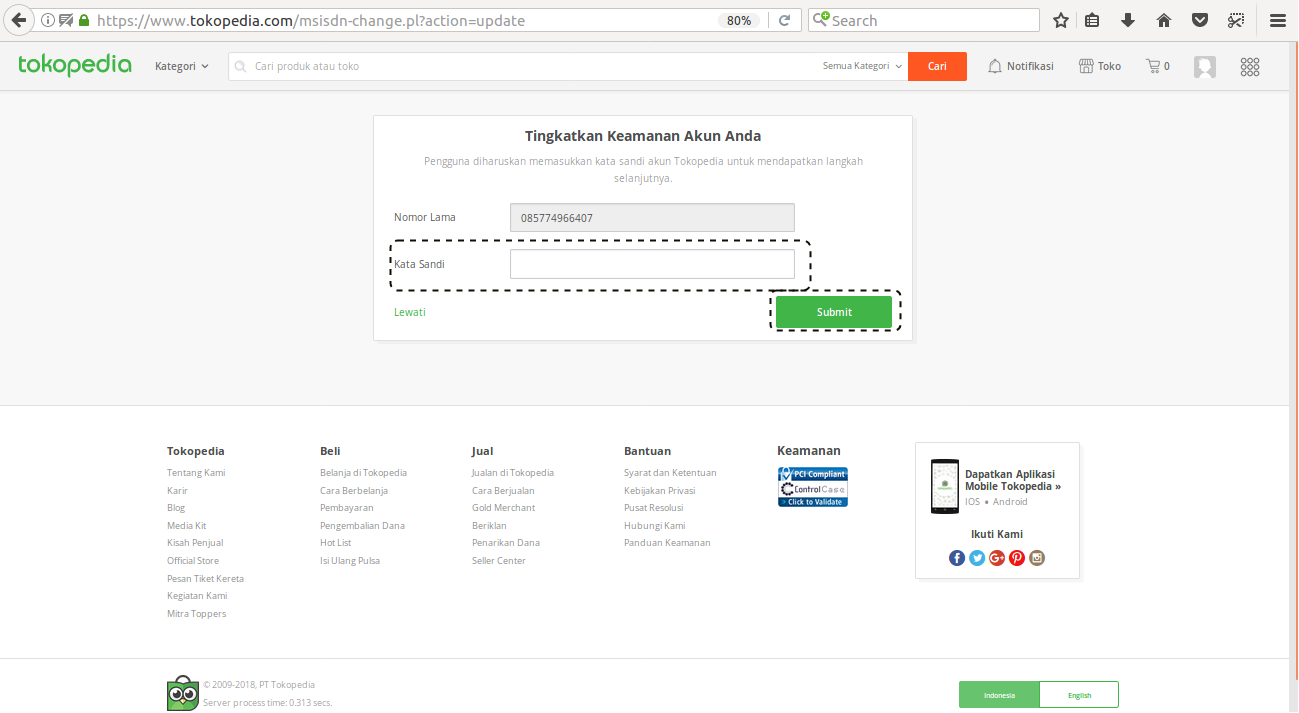Open the Panduan Keamanan link
Viewport: 1299px width, 713px height.
point(667,543)
